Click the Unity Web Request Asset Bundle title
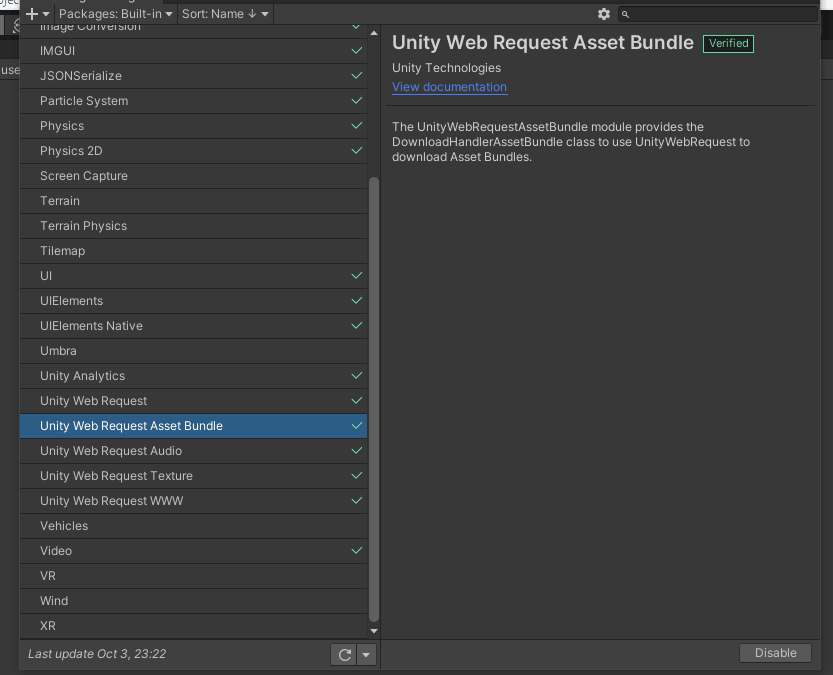This screenshot has height=675, width=833. [x=543, y=42]
